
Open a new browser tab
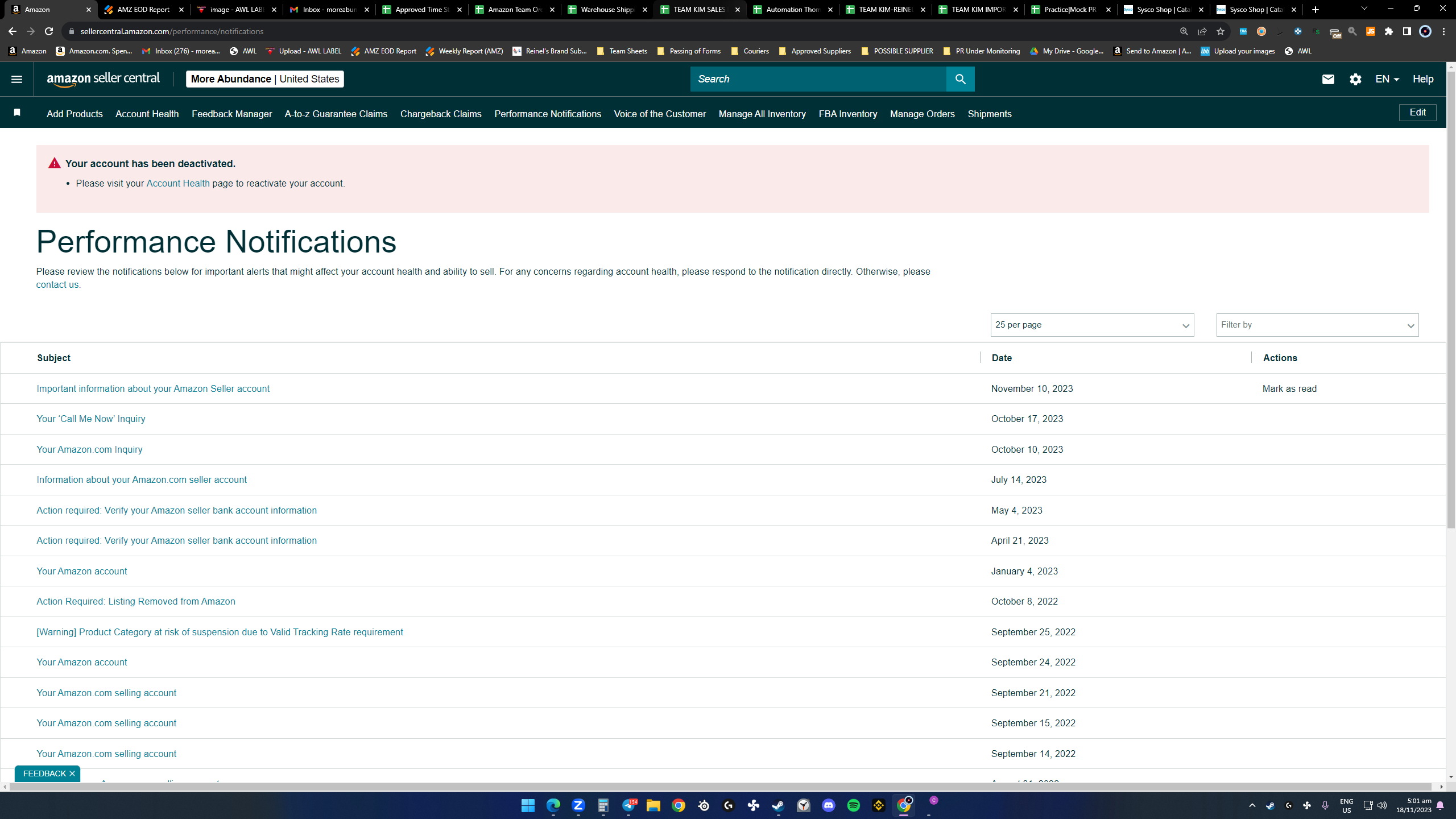click(x=1316, y=10)
